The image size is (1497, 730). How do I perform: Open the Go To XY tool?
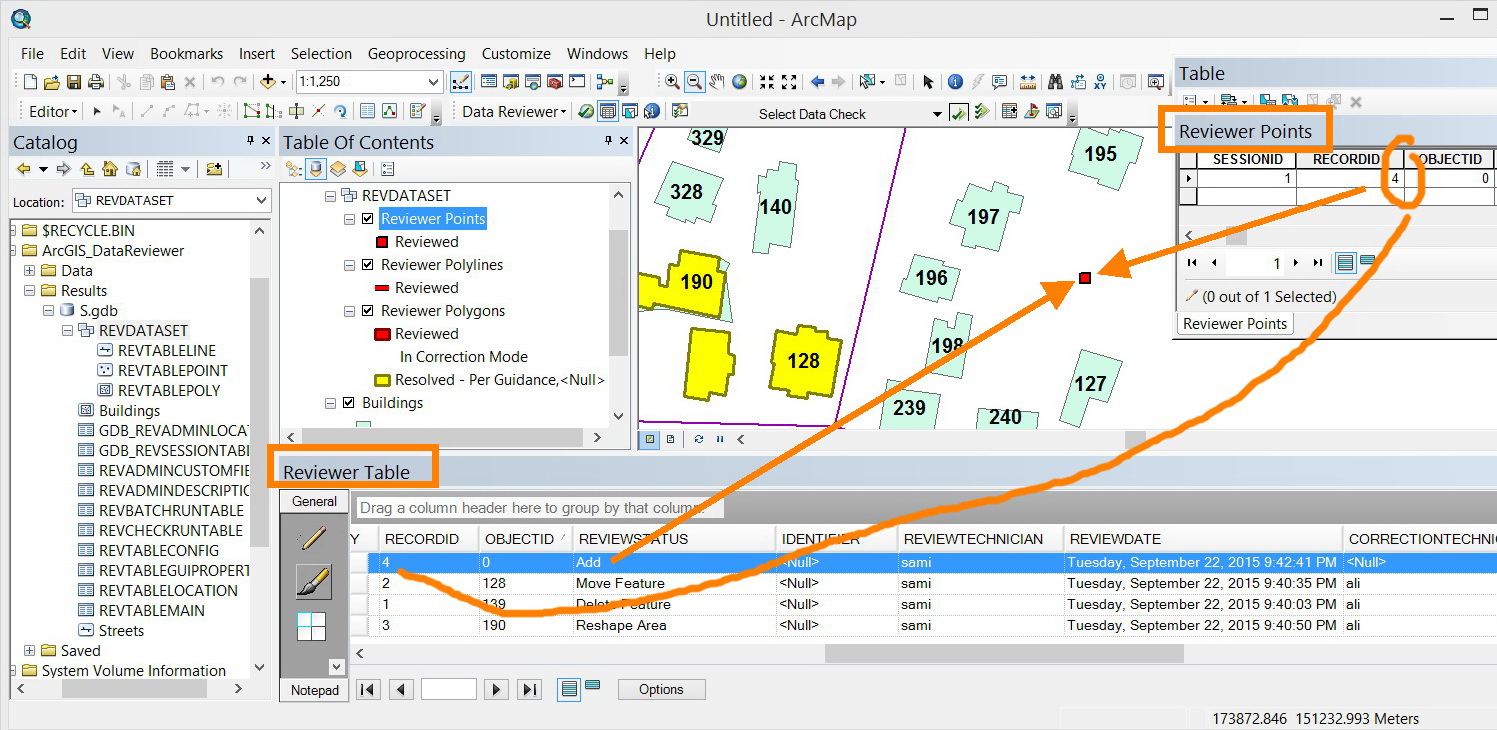point(1100,82)
